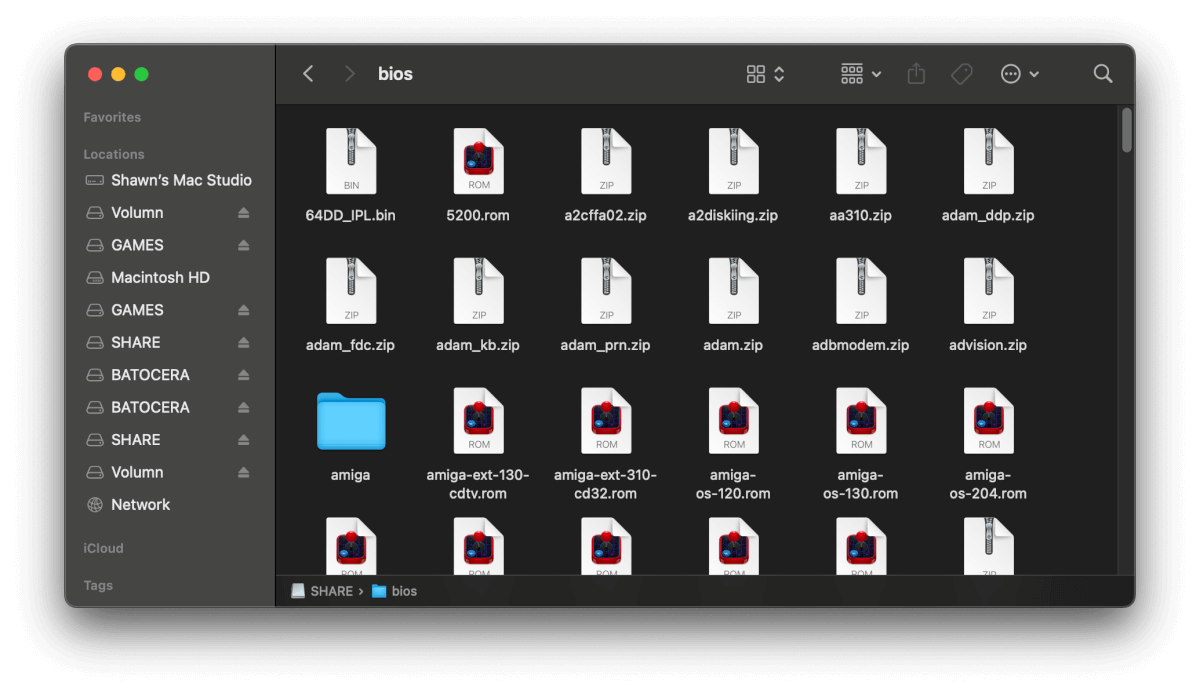1200x693 pixels.
Task: Select the adbmodem.zip archive
Action: pos(861,291)
